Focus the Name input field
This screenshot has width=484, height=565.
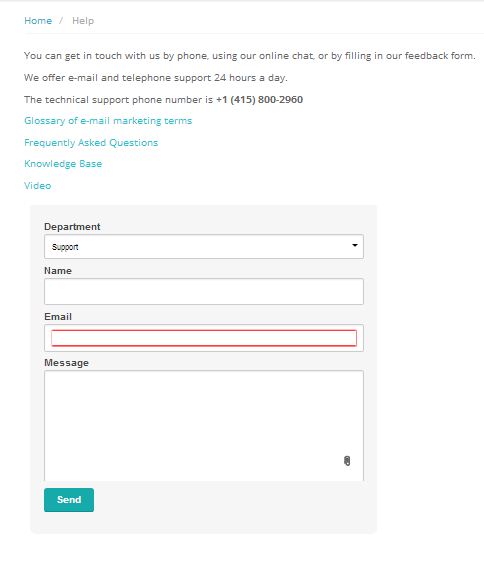[x=204, y=292]
